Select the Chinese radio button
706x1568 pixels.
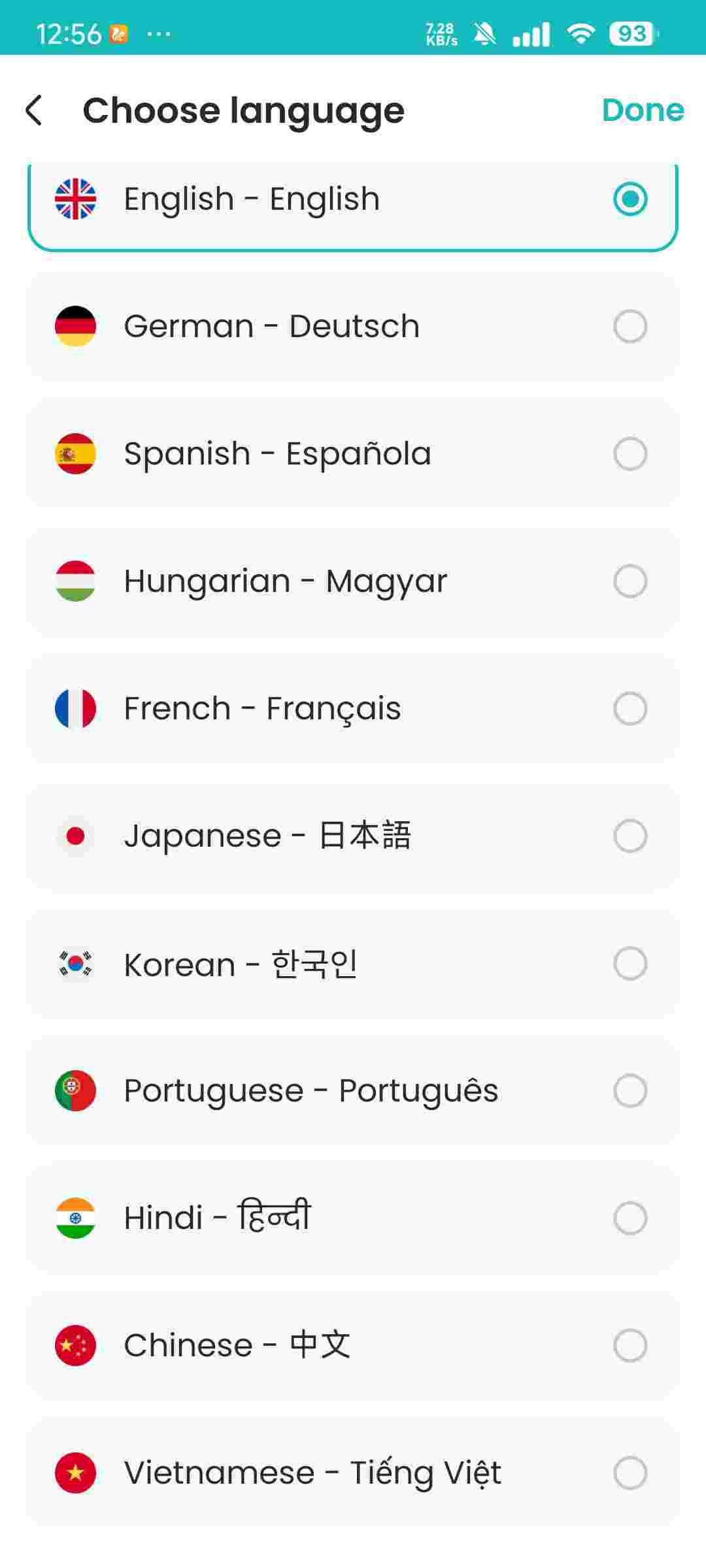pos(630,1345)
